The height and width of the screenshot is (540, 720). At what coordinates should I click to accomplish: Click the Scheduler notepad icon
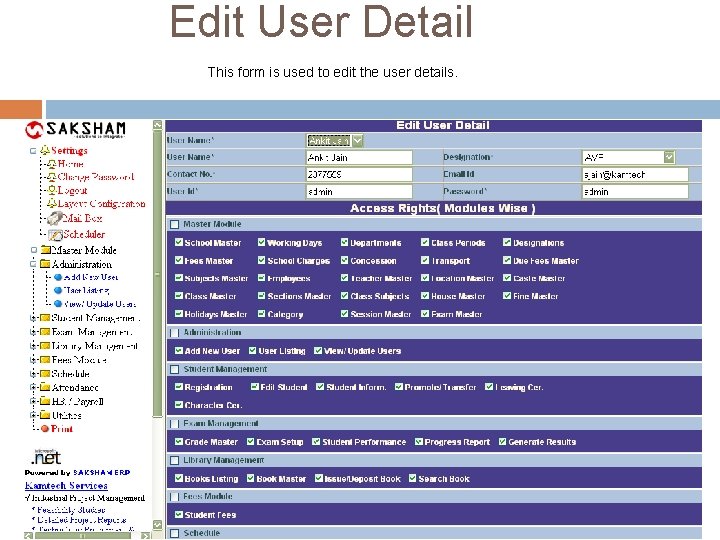click(x=55, y=235)
